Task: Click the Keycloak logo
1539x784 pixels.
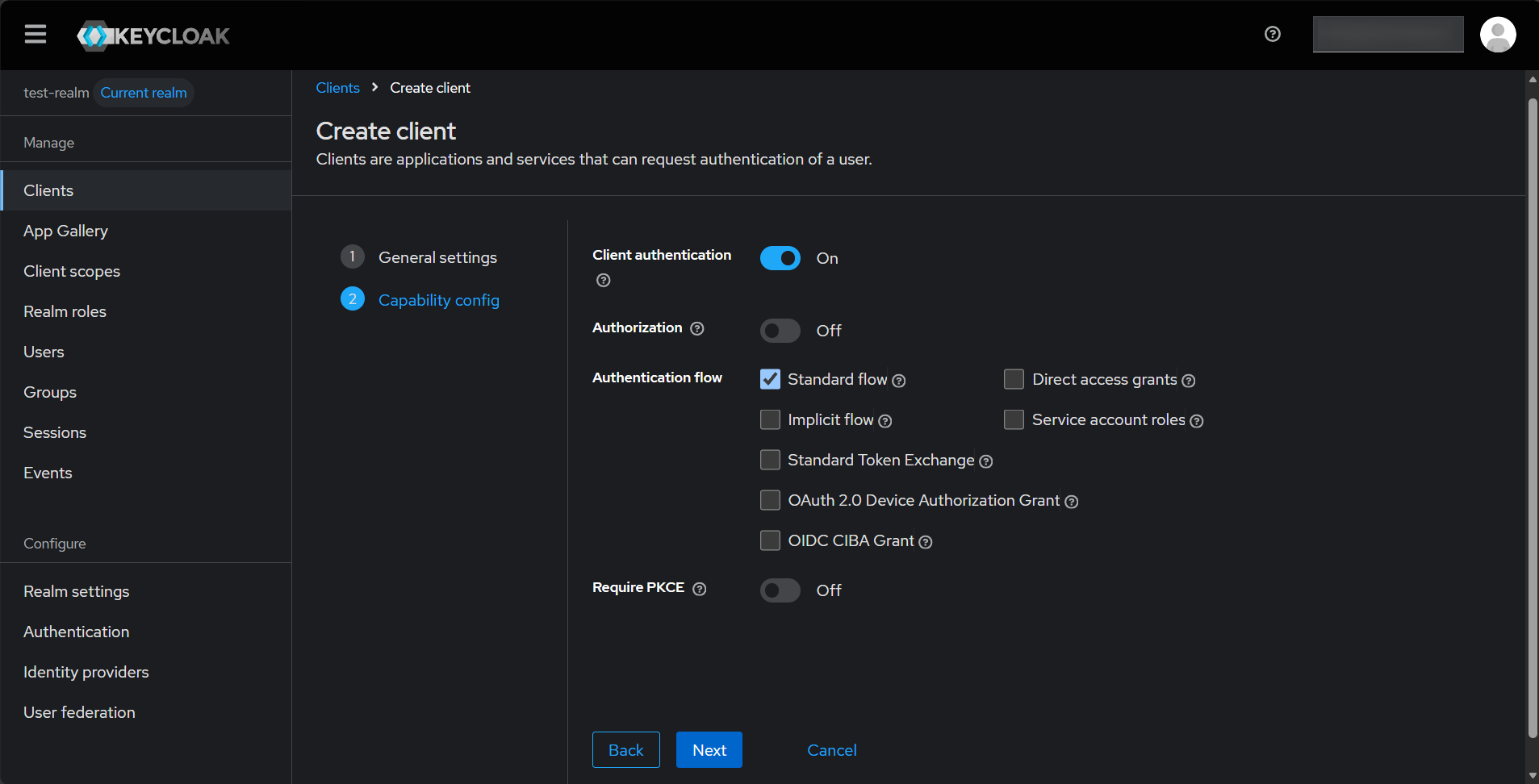Action: pos(153,35)
